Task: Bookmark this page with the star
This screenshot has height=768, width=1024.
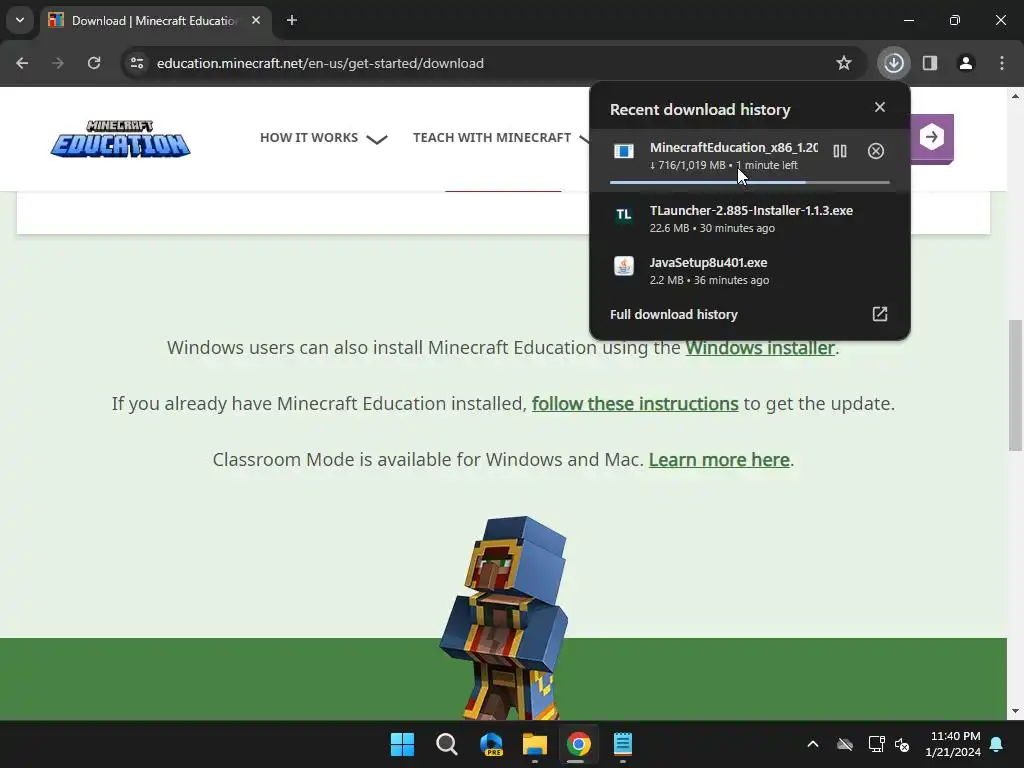Action: (844, 63)
